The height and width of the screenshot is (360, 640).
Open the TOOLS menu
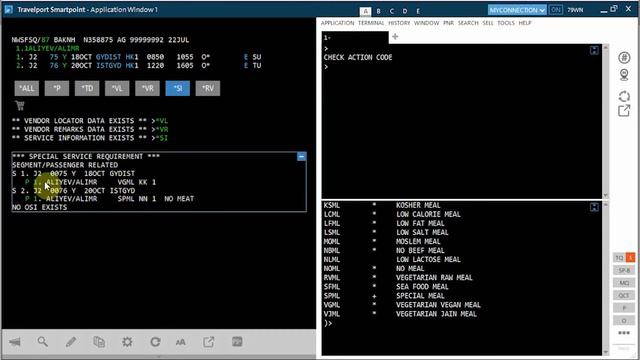click(x=506, y=23)
